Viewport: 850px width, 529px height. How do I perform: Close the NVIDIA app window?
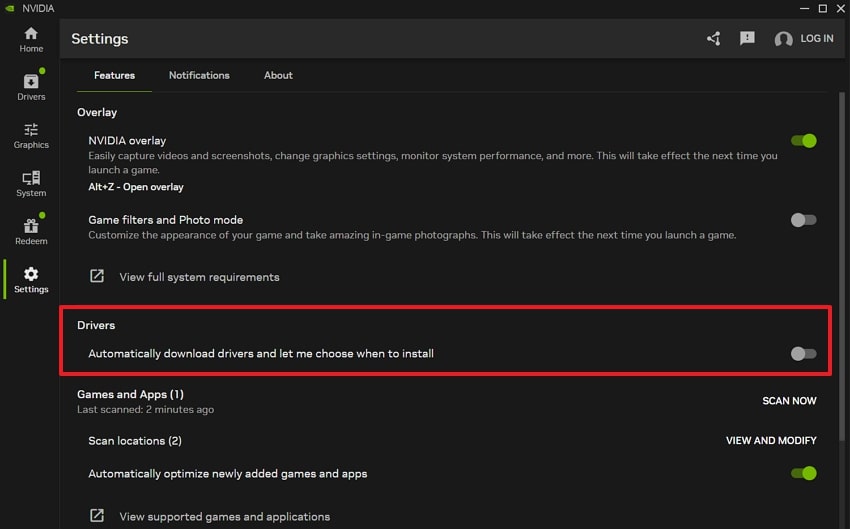[841, 8]
